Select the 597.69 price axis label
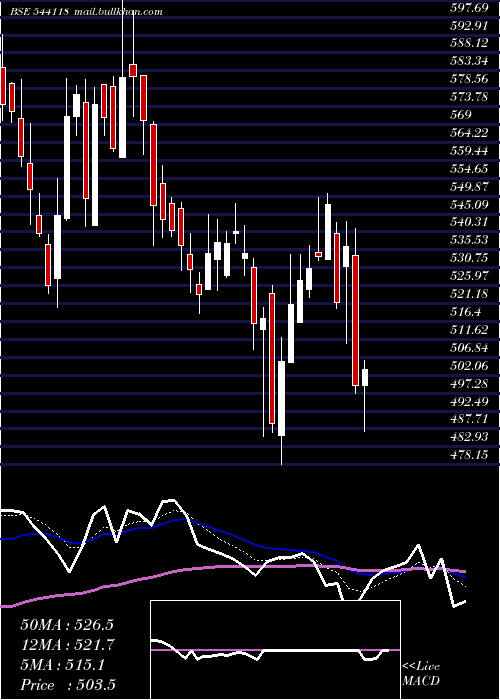The image size is (500, 700). pos(469,8)
